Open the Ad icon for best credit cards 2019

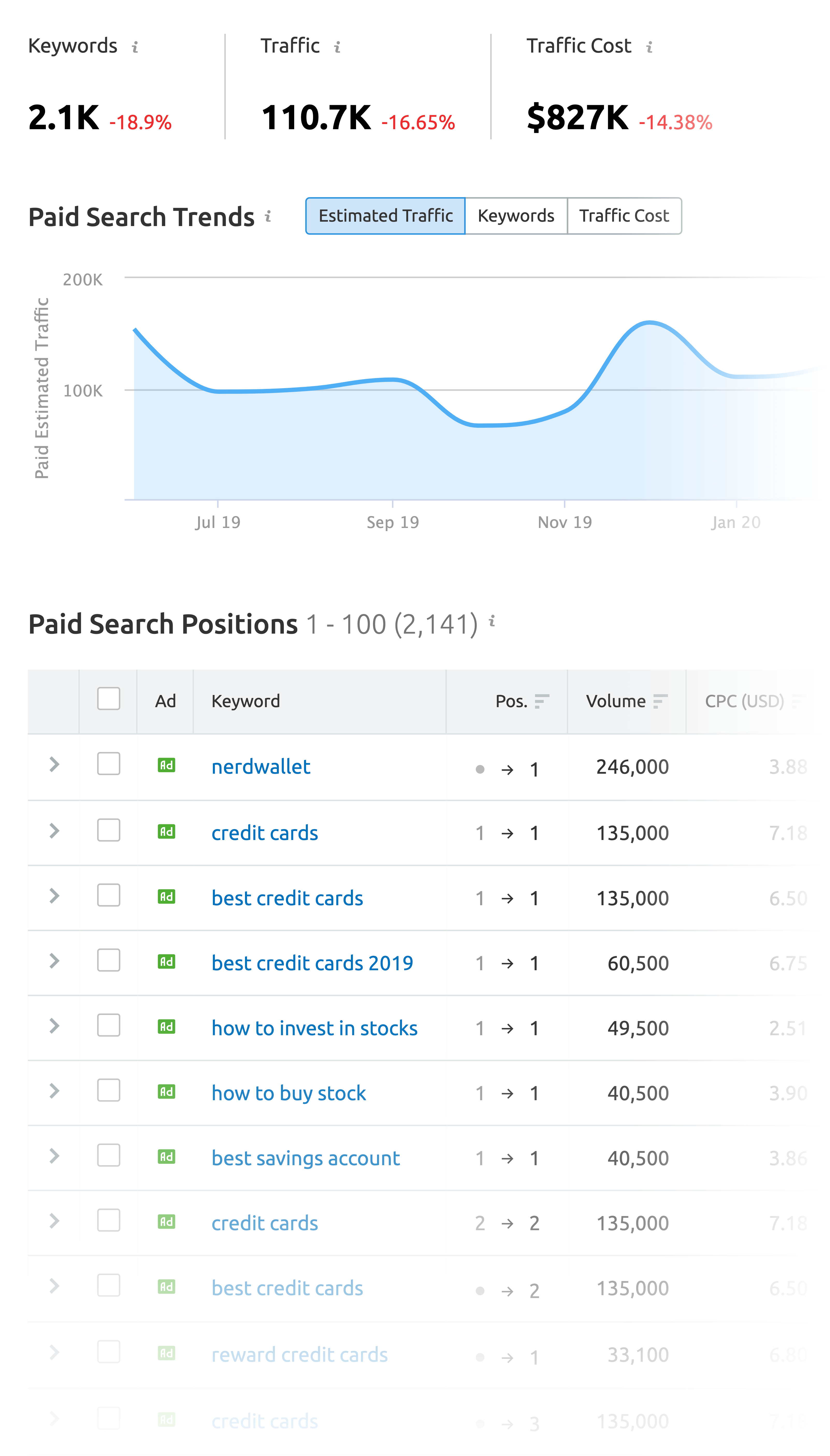tap(166, 962)
